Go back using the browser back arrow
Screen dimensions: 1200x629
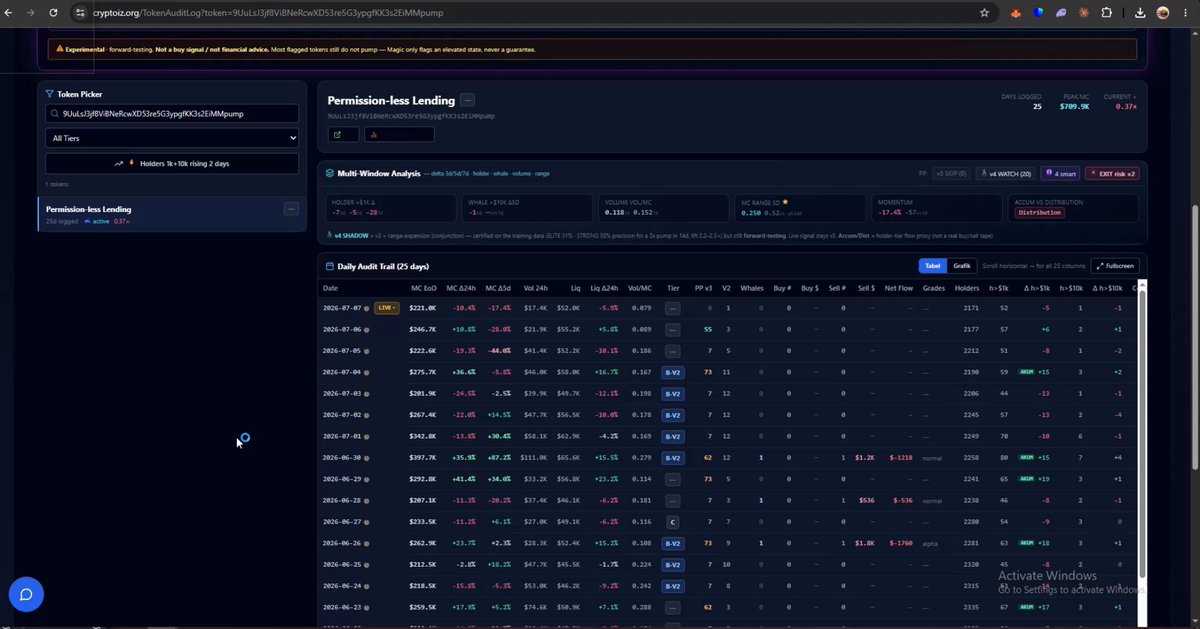click(x=10, y=13)
